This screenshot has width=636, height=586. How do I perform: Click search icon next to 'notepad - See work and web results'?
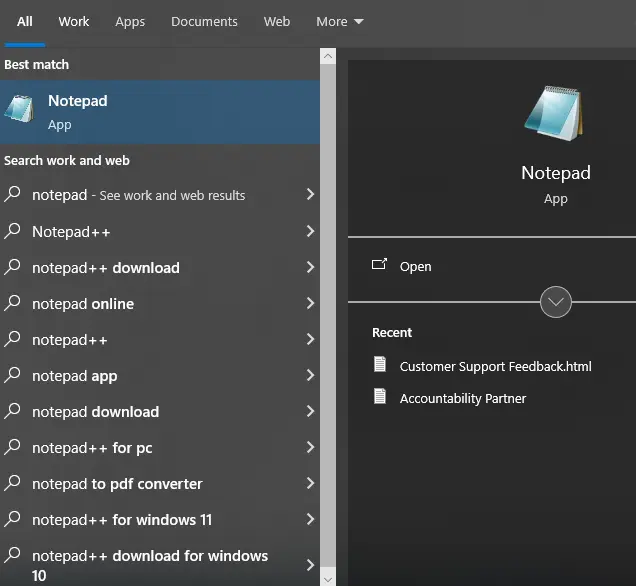pos(12,194)
